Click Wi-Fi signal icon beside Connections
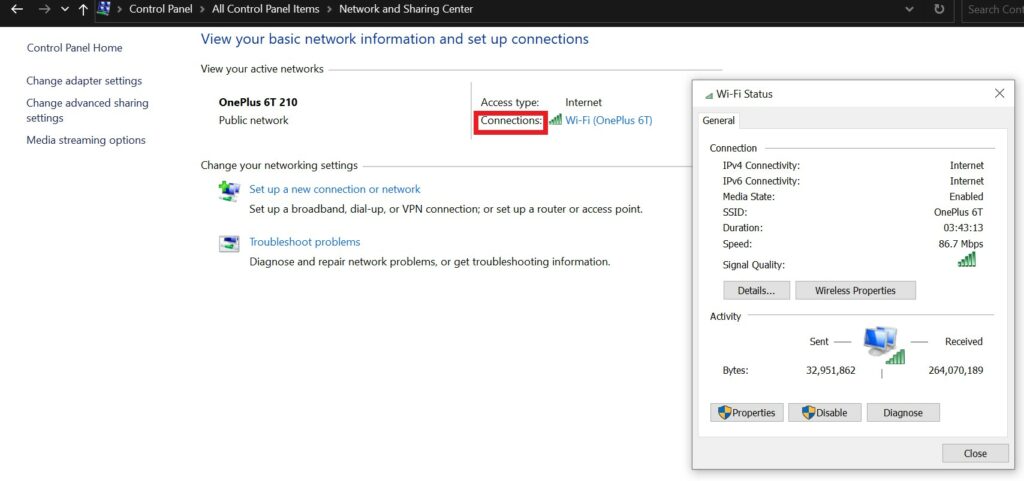 (x=556, y=119)
